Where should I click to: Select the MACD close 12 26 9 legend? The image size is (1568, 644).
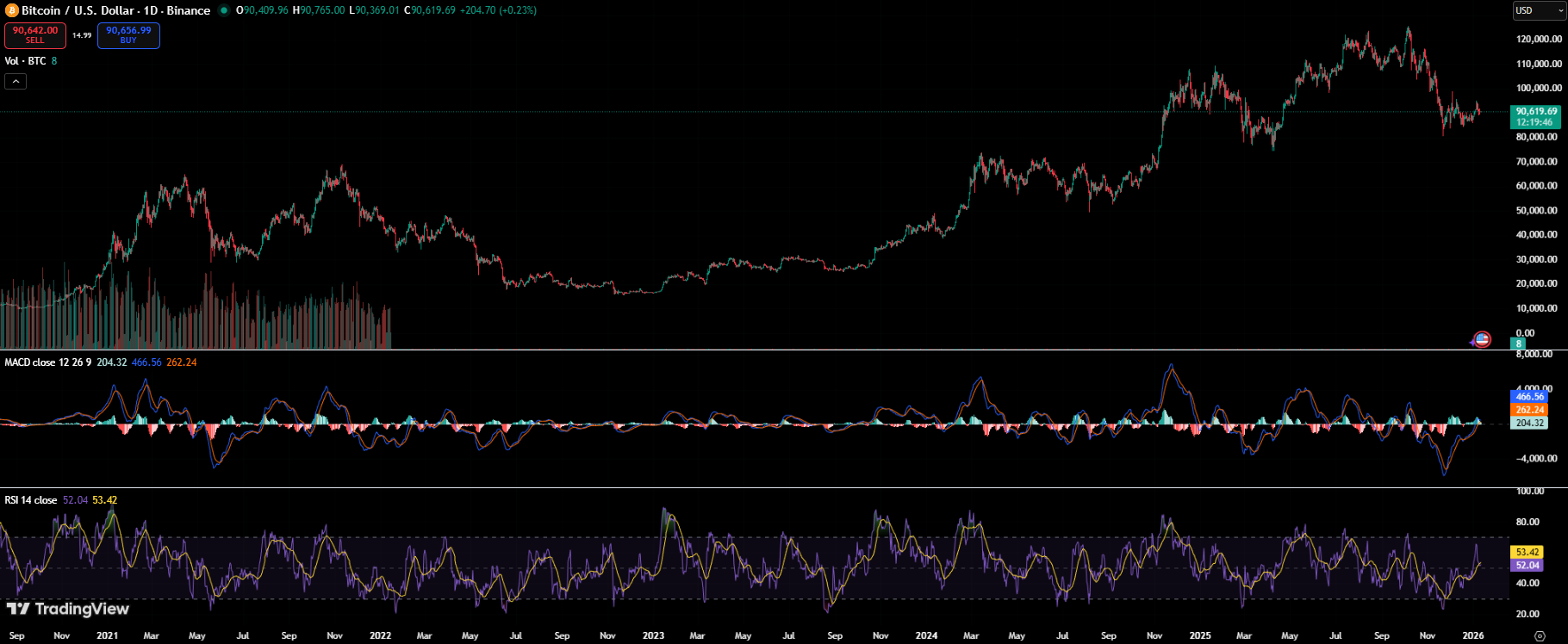(x=48, y=362)
